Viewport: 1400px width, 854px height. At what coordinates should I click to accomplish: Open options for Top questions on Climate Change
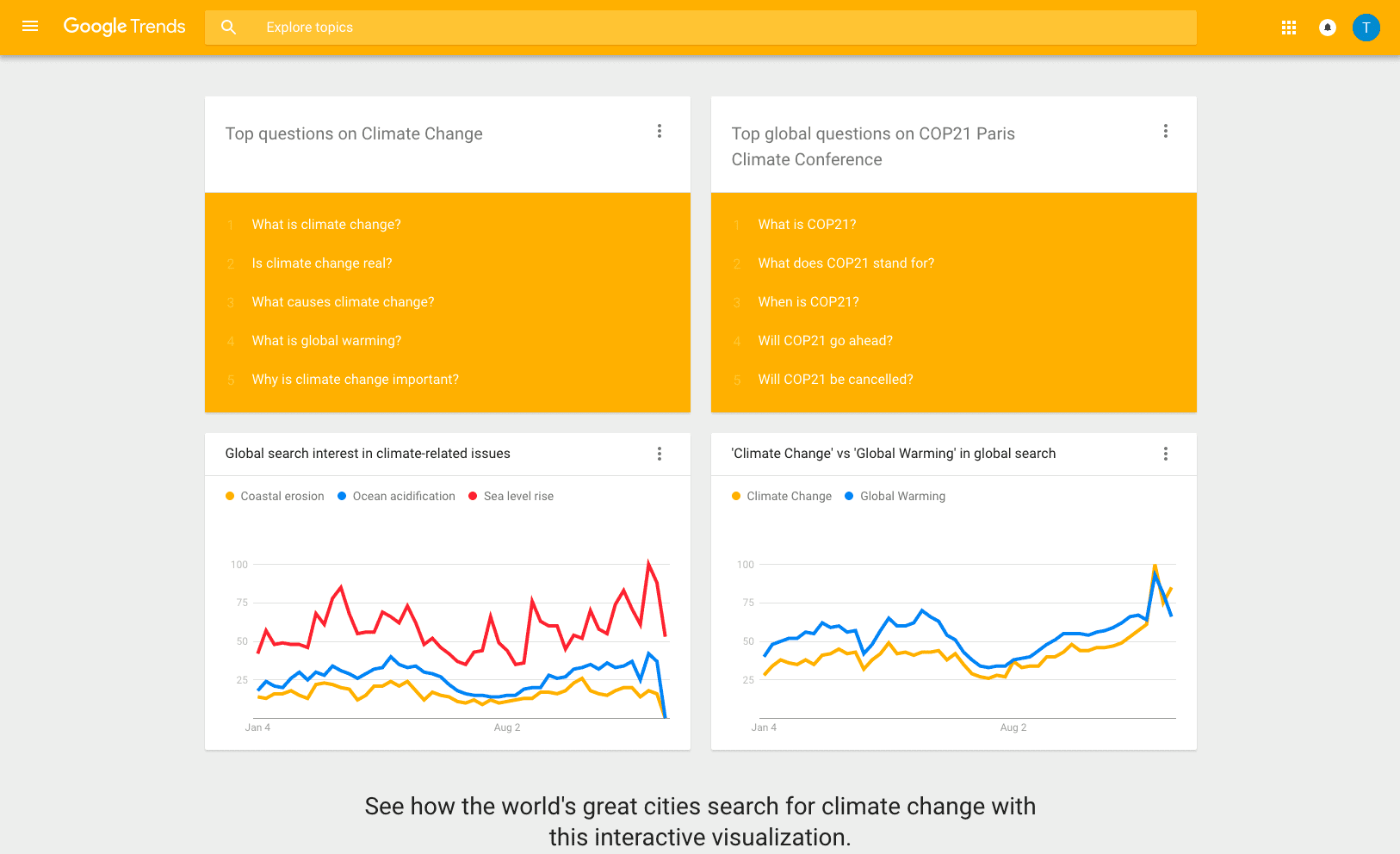coord(660,131)
